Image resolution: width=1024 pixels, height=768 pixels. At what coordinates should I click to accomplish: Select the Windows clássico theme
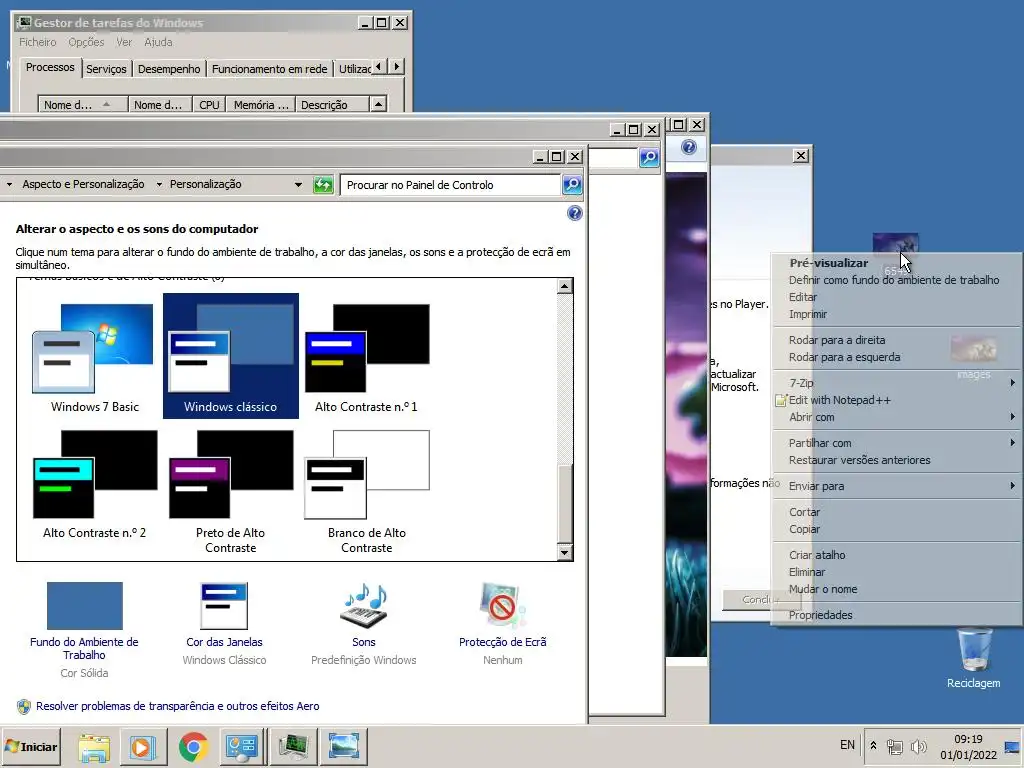(231, 357)
